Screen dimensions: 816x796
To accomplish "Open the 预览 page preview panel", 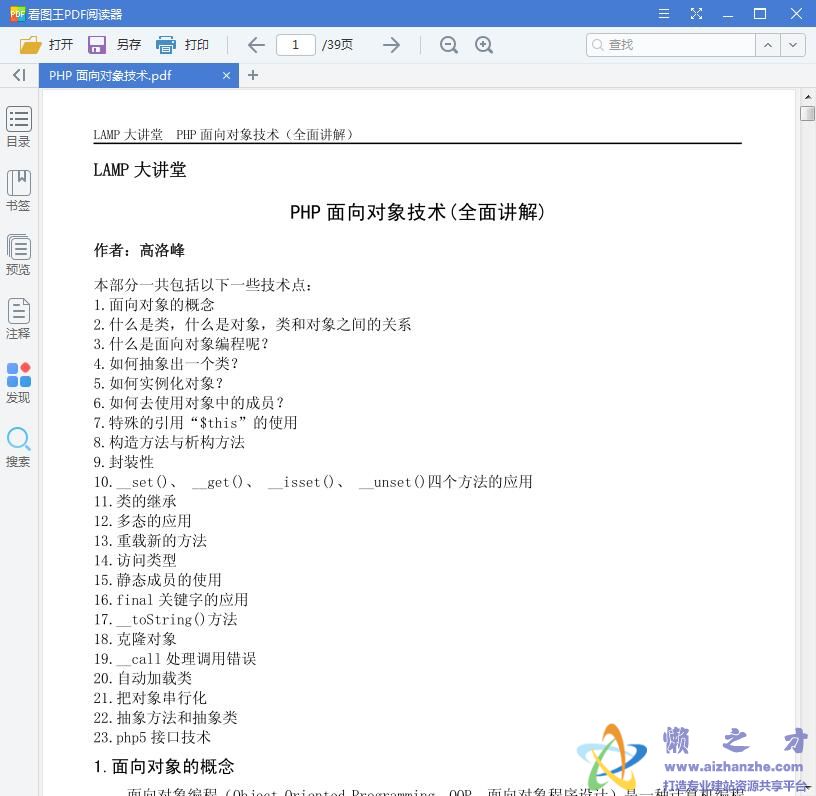I will click(x=18, y=254).
